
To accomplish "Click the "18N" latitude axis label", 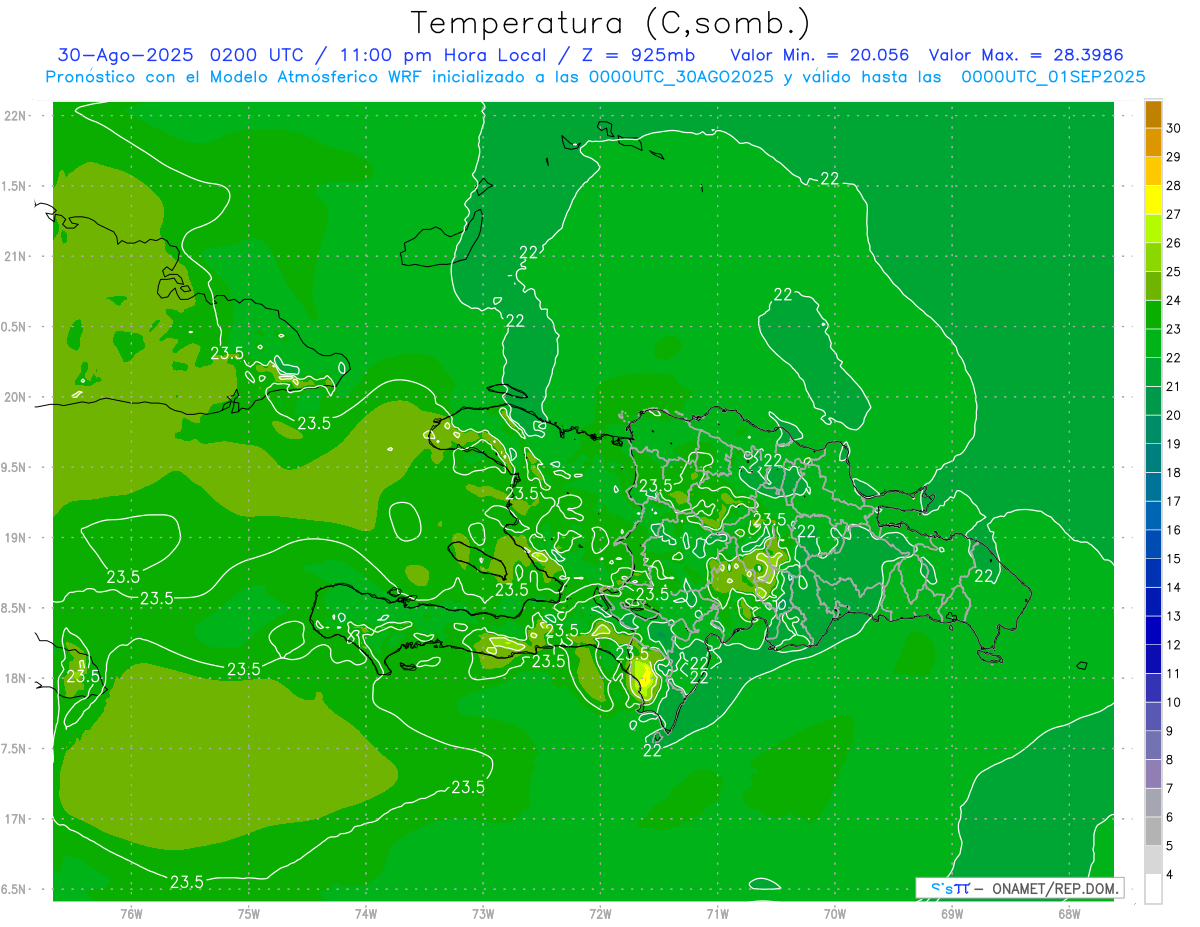I will coord(16,679).
